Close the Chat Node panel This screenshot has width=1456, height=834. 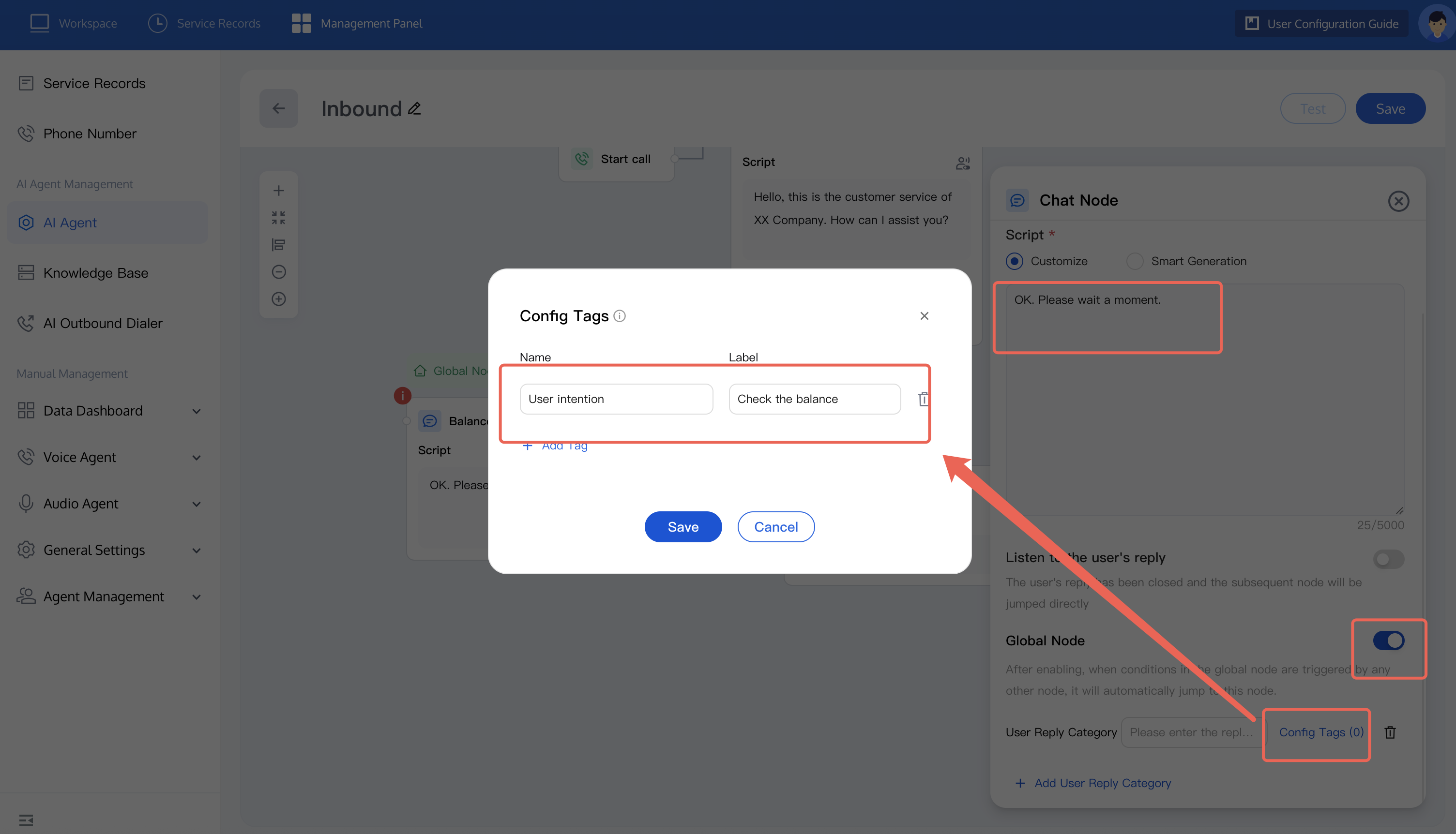1398,201
